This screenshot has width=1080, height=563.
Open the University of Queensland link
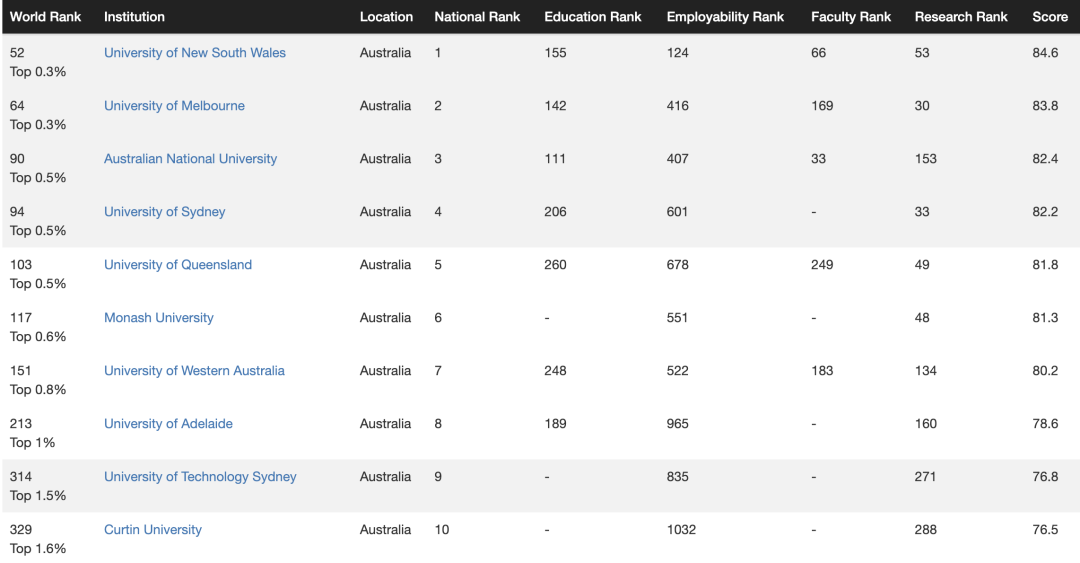(178, 265)
